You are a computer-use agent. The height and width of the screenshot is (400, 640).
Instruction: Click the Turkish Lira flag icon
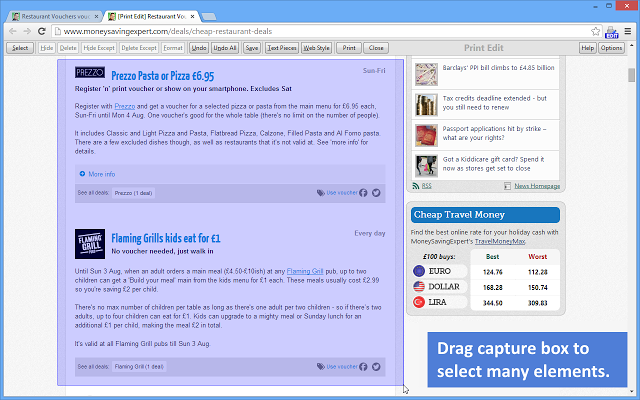[419, 302]
